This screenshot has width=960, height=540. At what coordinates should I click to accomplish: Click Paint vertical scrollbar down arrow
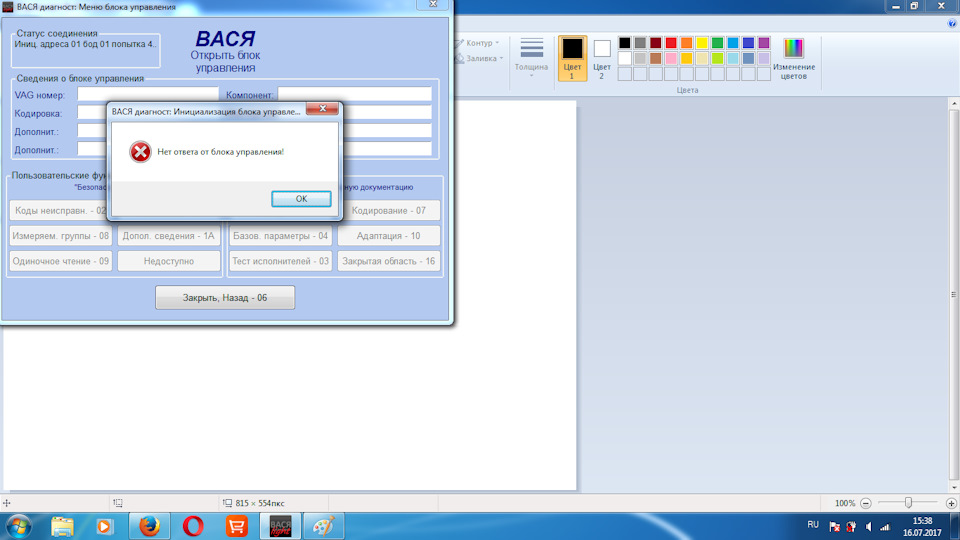(x=954, y=488)
